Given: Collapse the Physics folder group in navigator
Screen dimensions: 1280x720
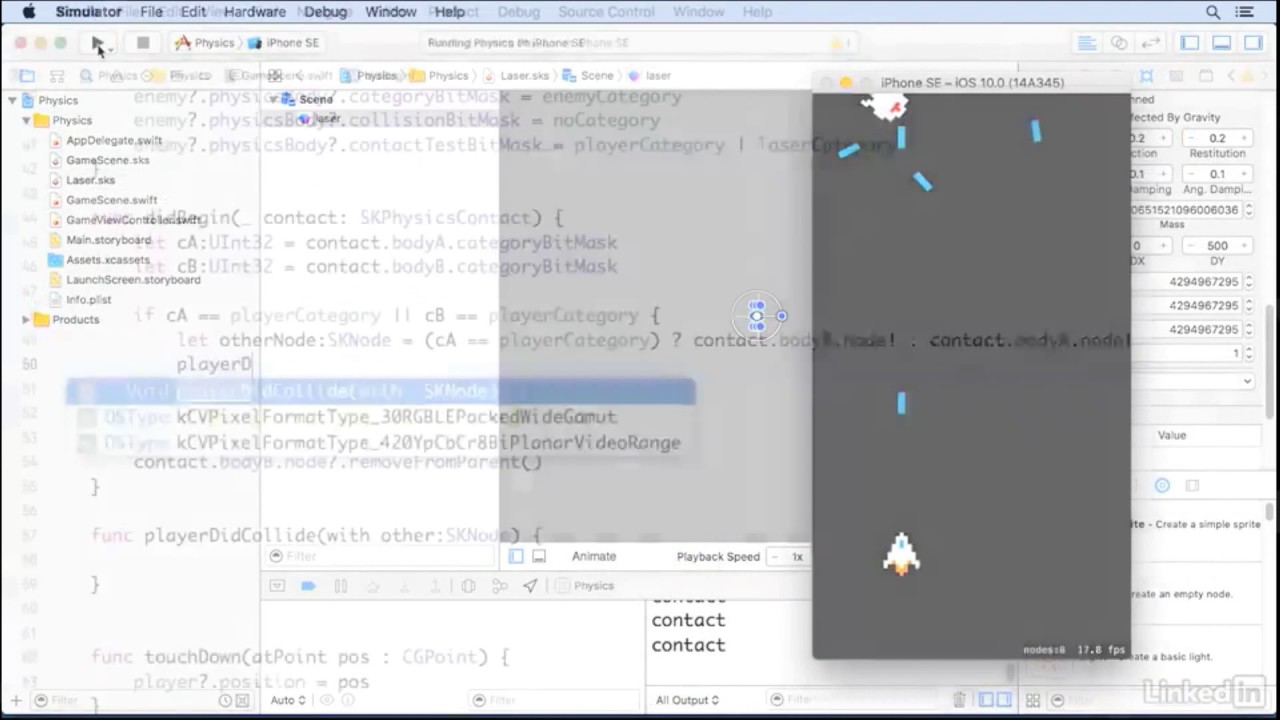Looking at the screenshot, I should click(26, 120).
